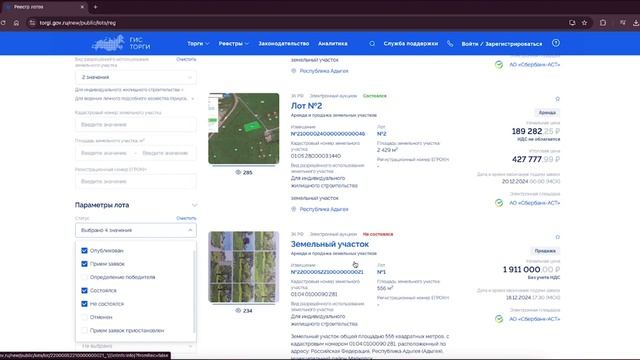Focus the minimum land area input field

coord(104,153)
